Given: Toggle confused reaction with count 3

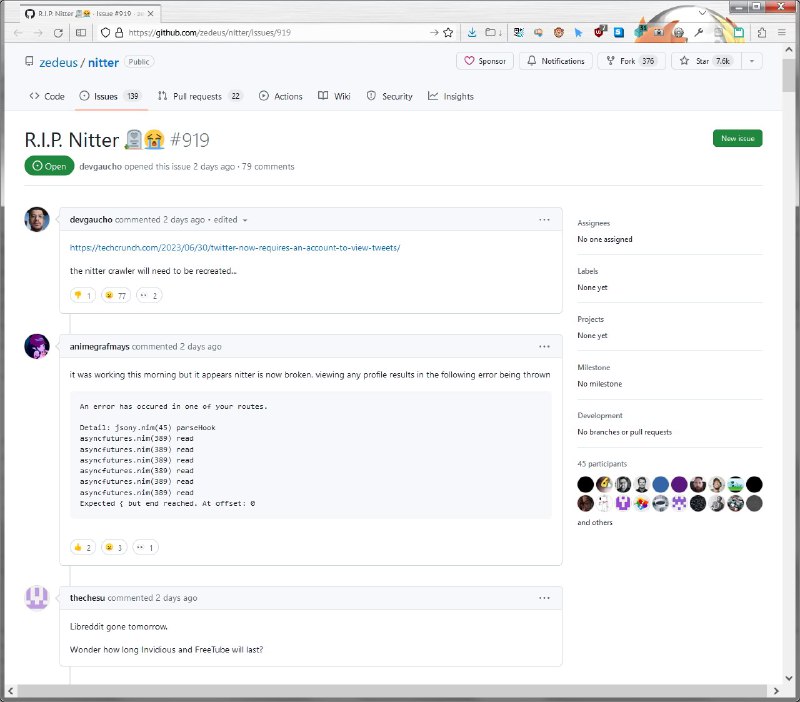Looking at the screenshot, I should [x=114, y=547].
